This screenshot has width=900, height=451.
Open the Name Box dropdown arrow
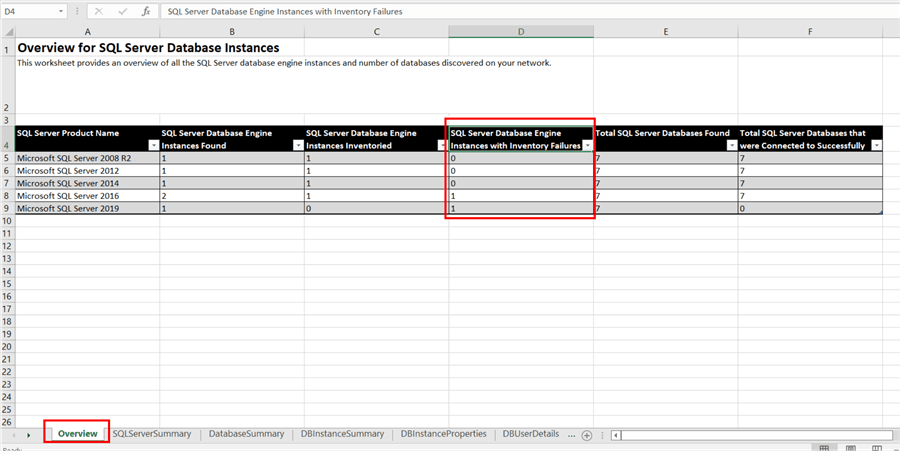pos(61,11)
